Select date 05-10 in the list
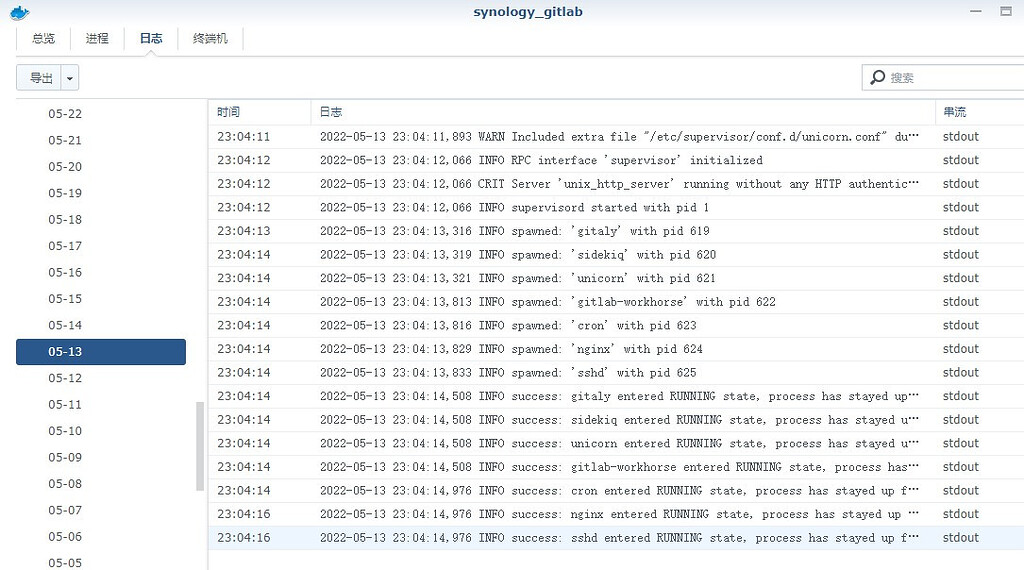 click(x=101, y=431)
